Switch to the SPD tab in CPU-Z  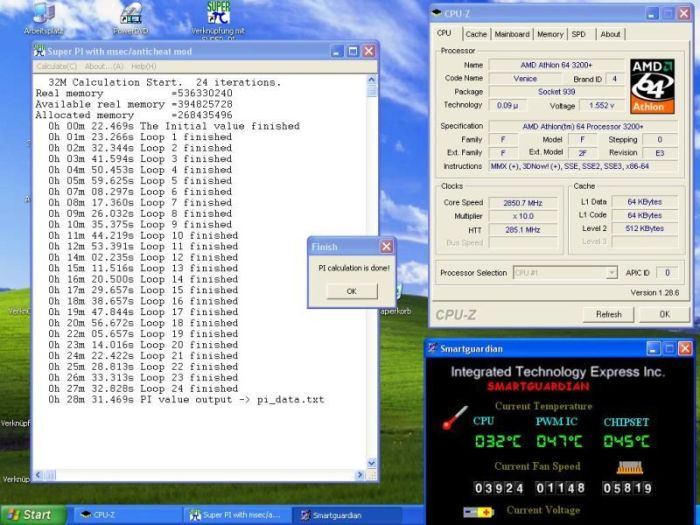point(579,34)
